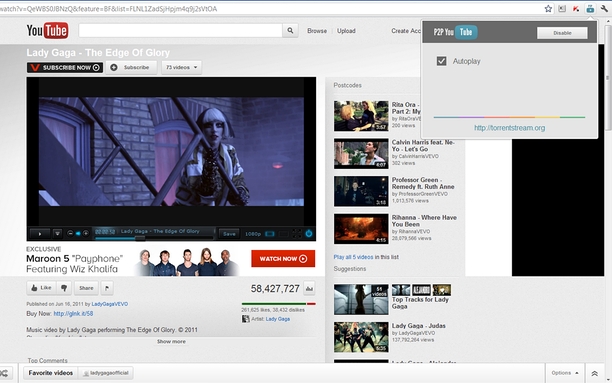Open Rihanna Where Have You Been title
612x383 pixels.
[424, 221]
